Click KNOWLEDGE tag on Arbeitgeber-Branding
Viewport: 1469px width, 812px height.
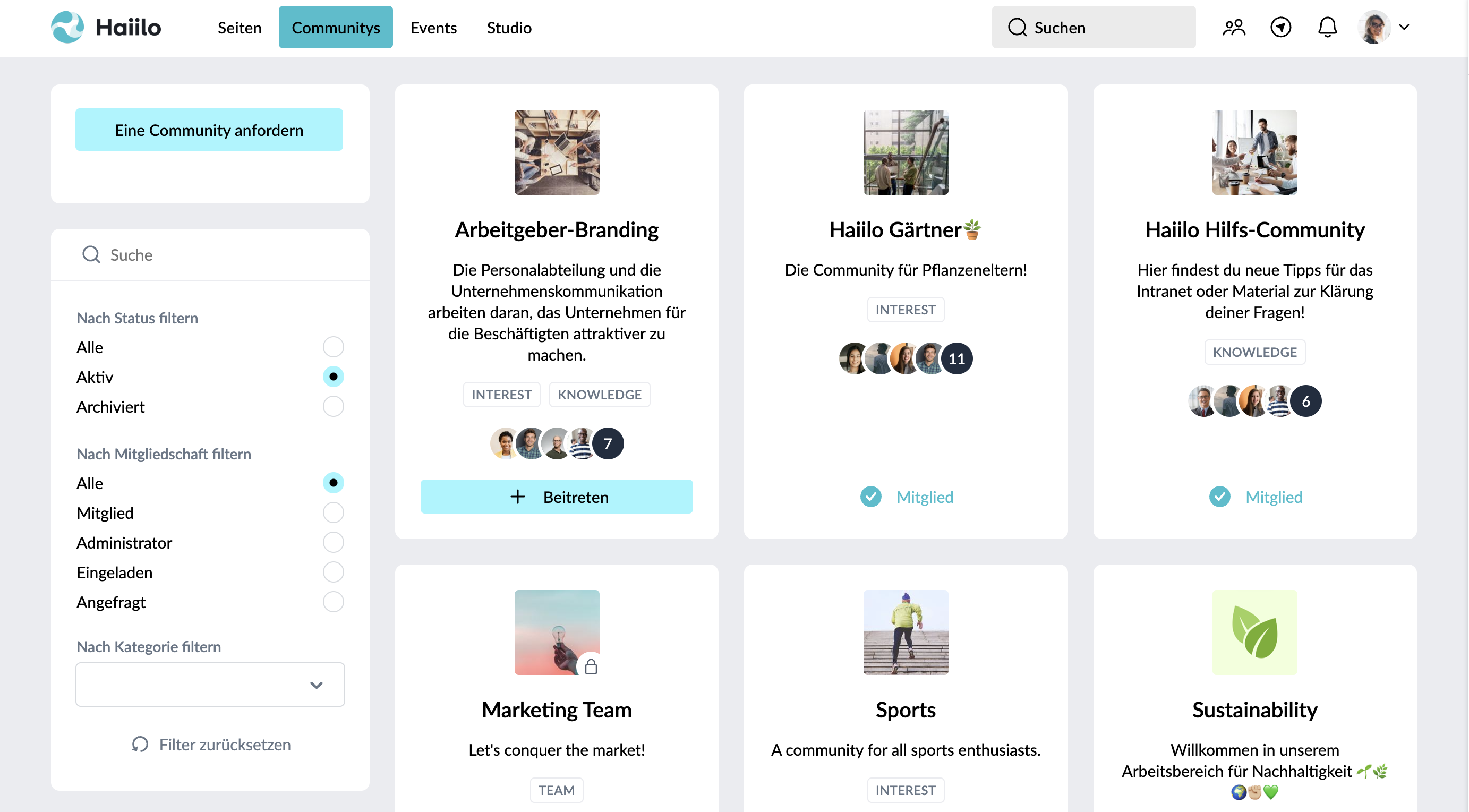pyautogui.click(x=600, y=395)
